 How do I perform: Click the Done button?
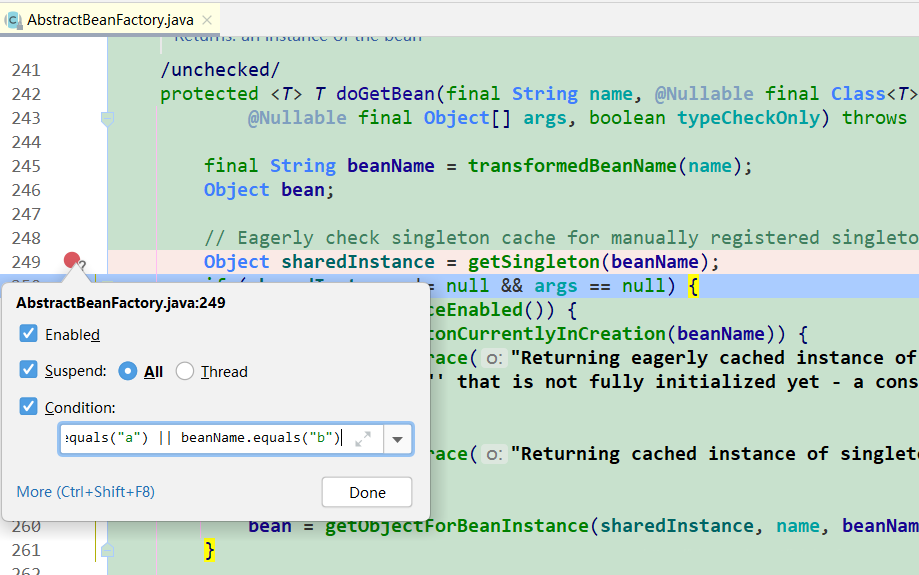(367, 492)
